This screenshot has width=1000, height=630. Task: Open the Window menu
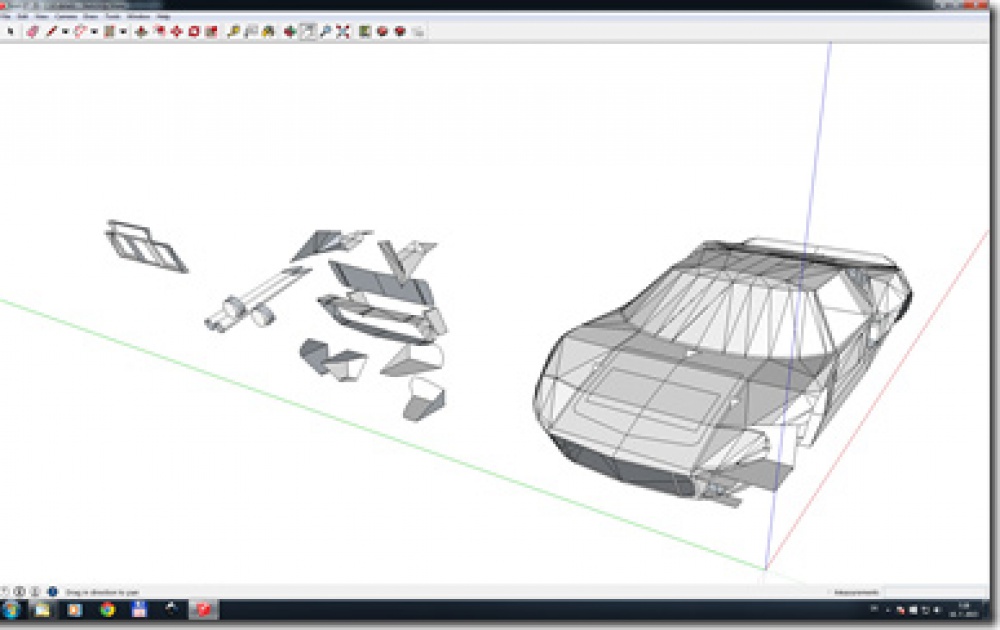coord(138,16)
